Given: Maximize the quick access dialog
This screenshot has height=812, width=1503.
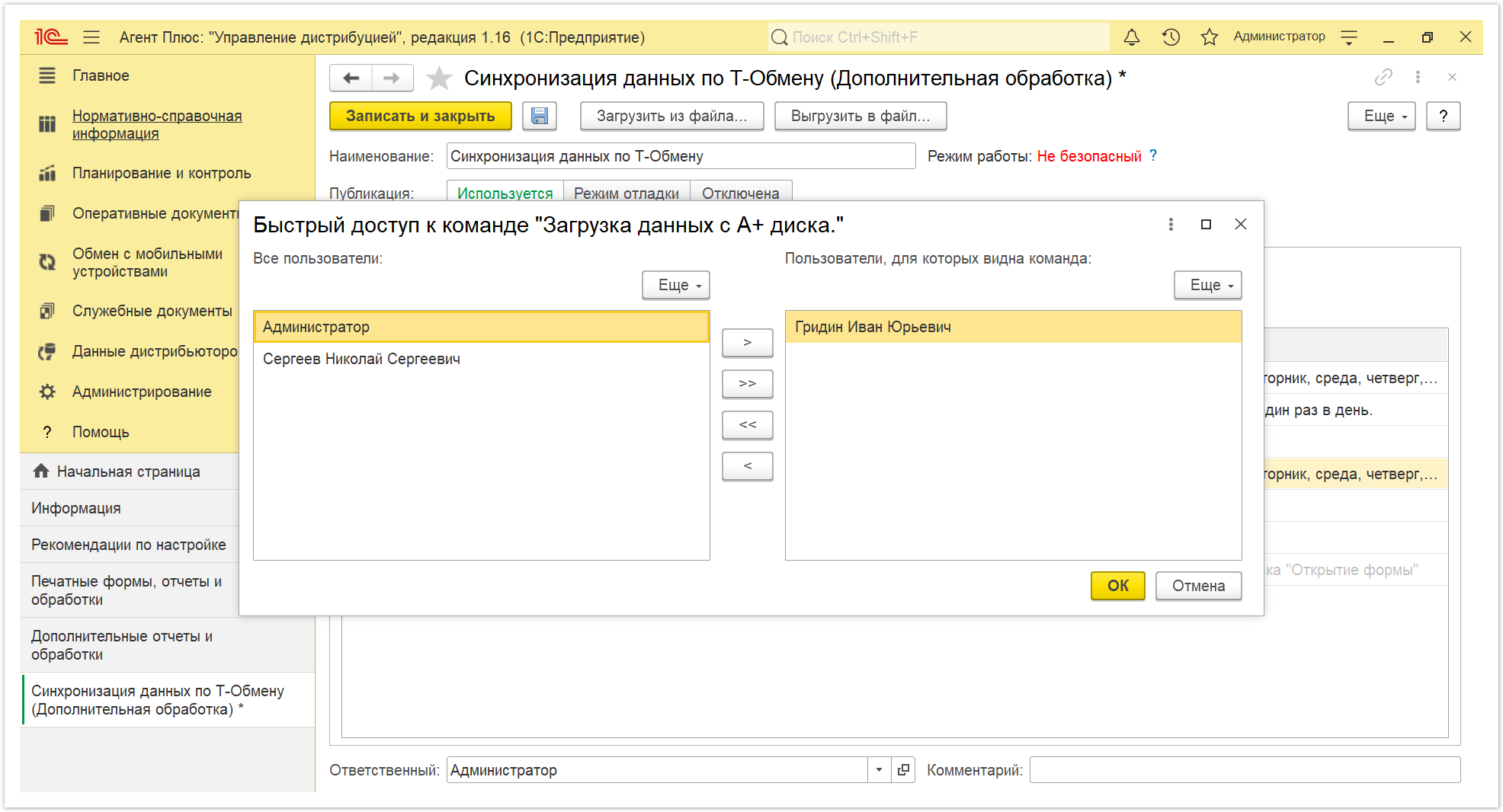Looking at the screenshot, I should tap(1206, 224).
